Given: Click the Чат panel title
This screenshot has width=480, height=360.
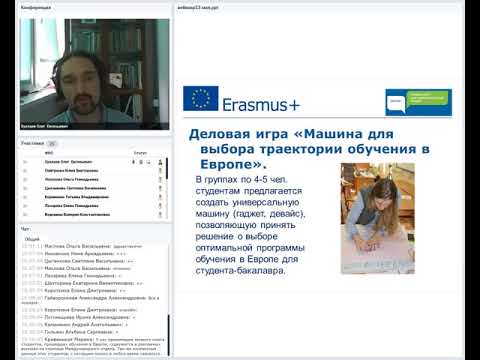Looking at the screenshot, I should (x=25, y=229).
